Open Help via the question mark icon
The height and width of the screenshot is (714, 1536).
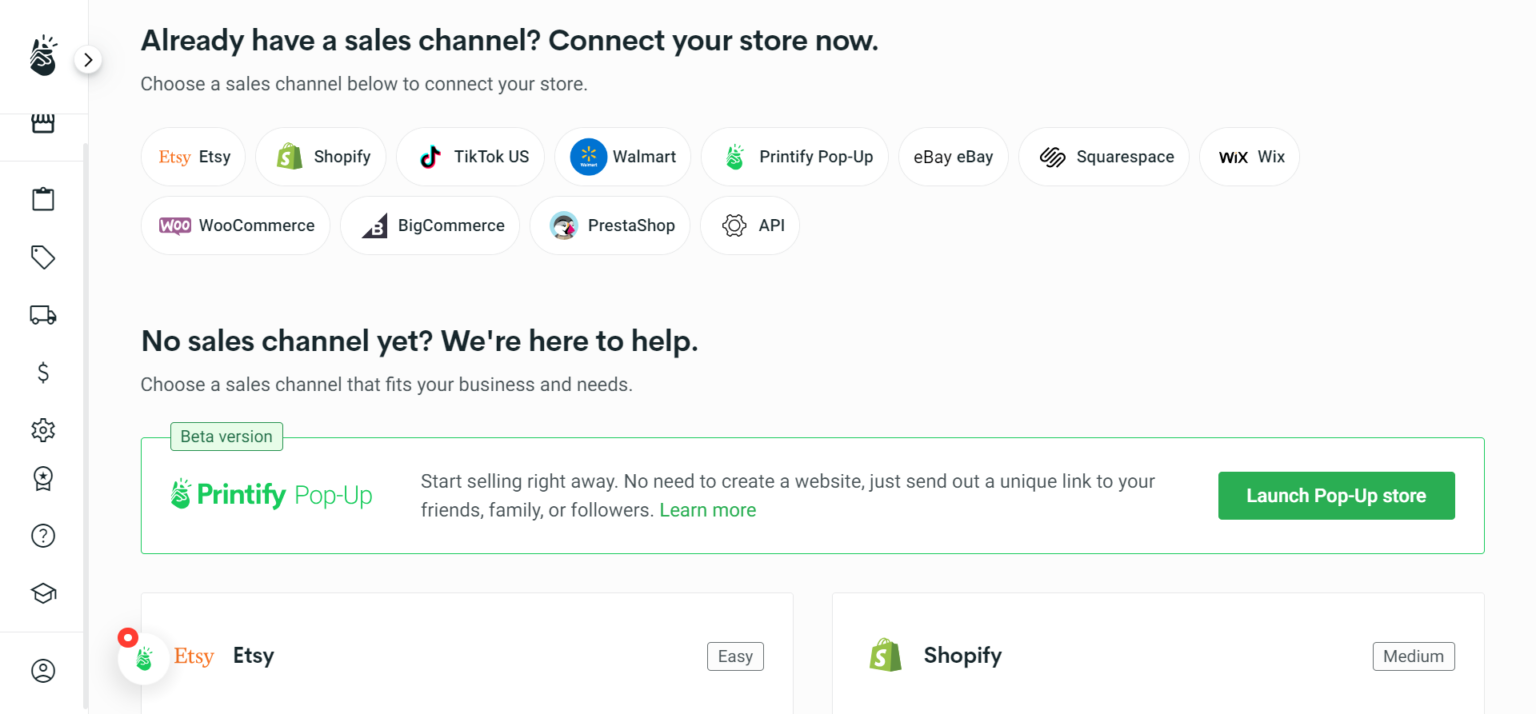click(x=43, y=535)
